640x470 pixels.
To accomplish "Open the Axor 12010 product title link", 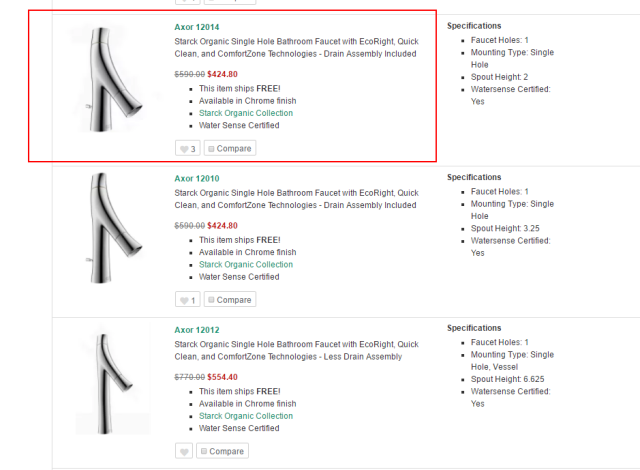I will [197, 179].
